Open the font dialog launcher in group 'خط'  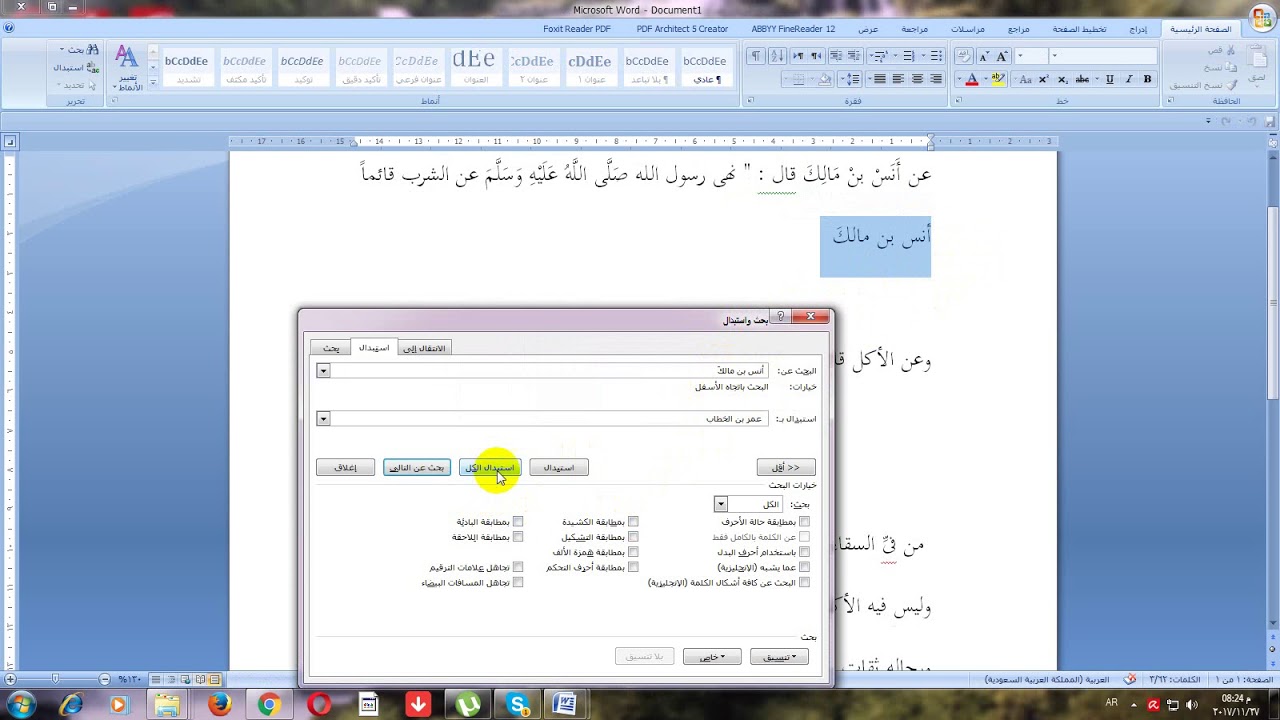[x=958, y=101]
